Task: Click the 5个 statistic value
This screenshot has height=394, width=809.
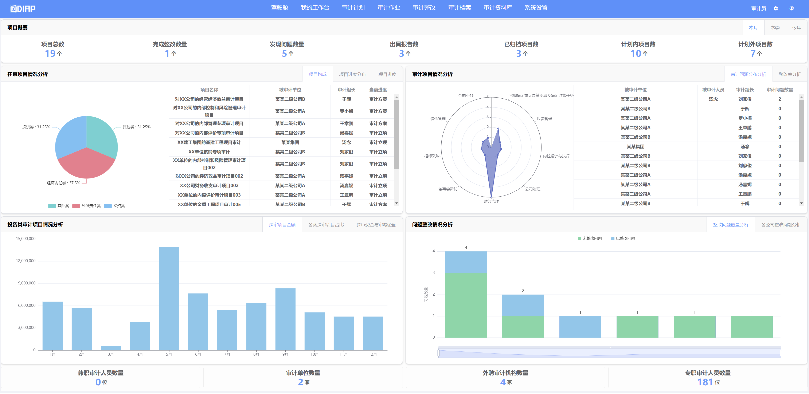Action: (287, 53)
